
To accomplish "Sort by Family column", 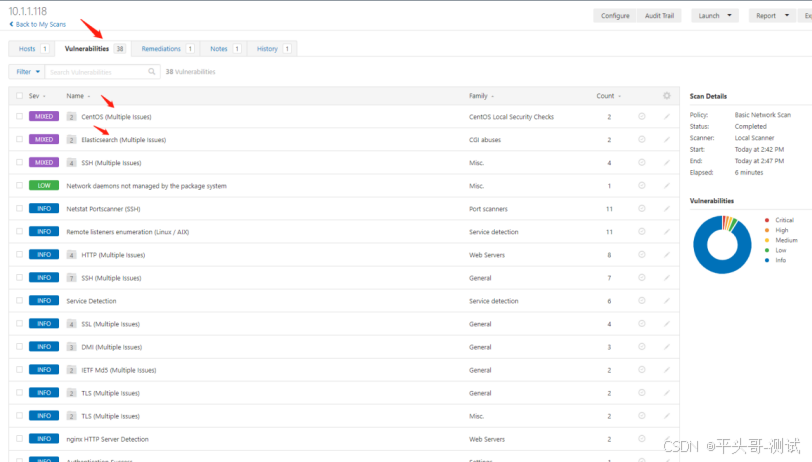I will tap(482, 96).
